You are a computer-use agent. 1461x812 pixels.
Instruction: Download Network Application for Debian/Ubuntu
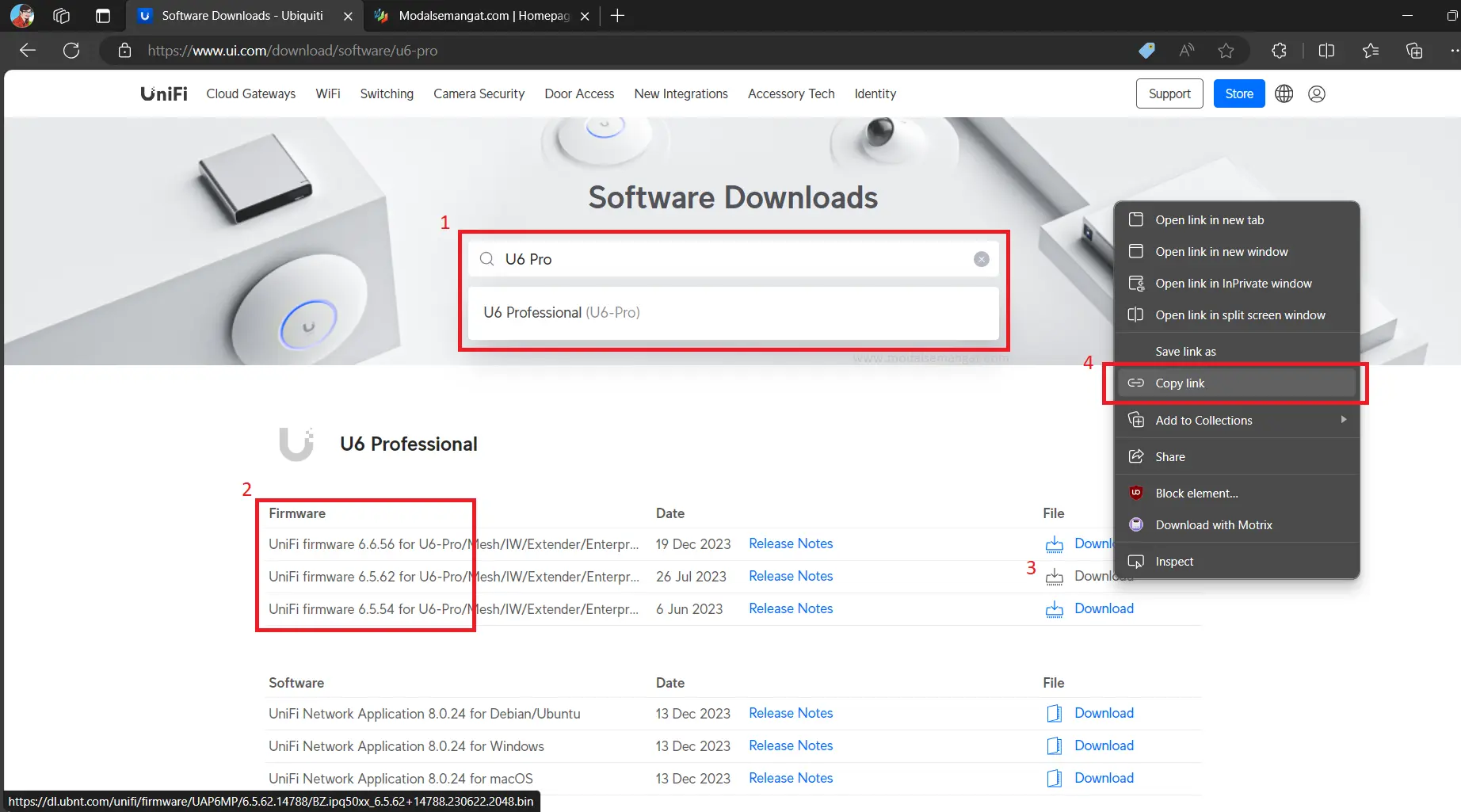point(1104,713)
